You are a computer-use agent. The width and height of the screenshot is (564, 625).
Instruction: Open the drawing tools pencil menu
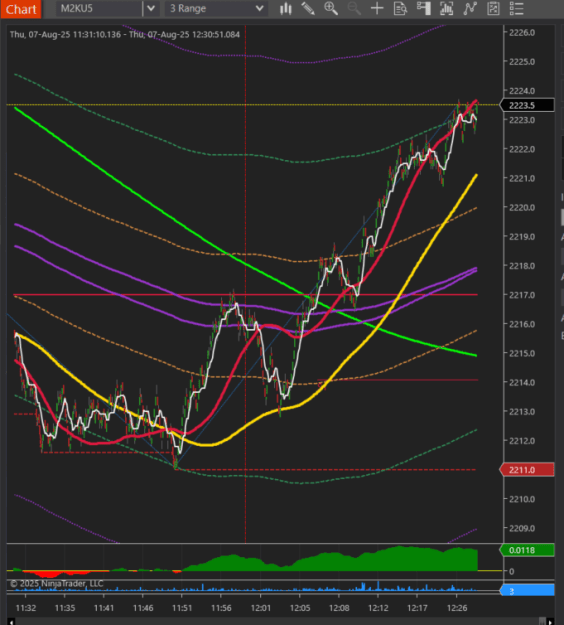click(x=308, y=8)
